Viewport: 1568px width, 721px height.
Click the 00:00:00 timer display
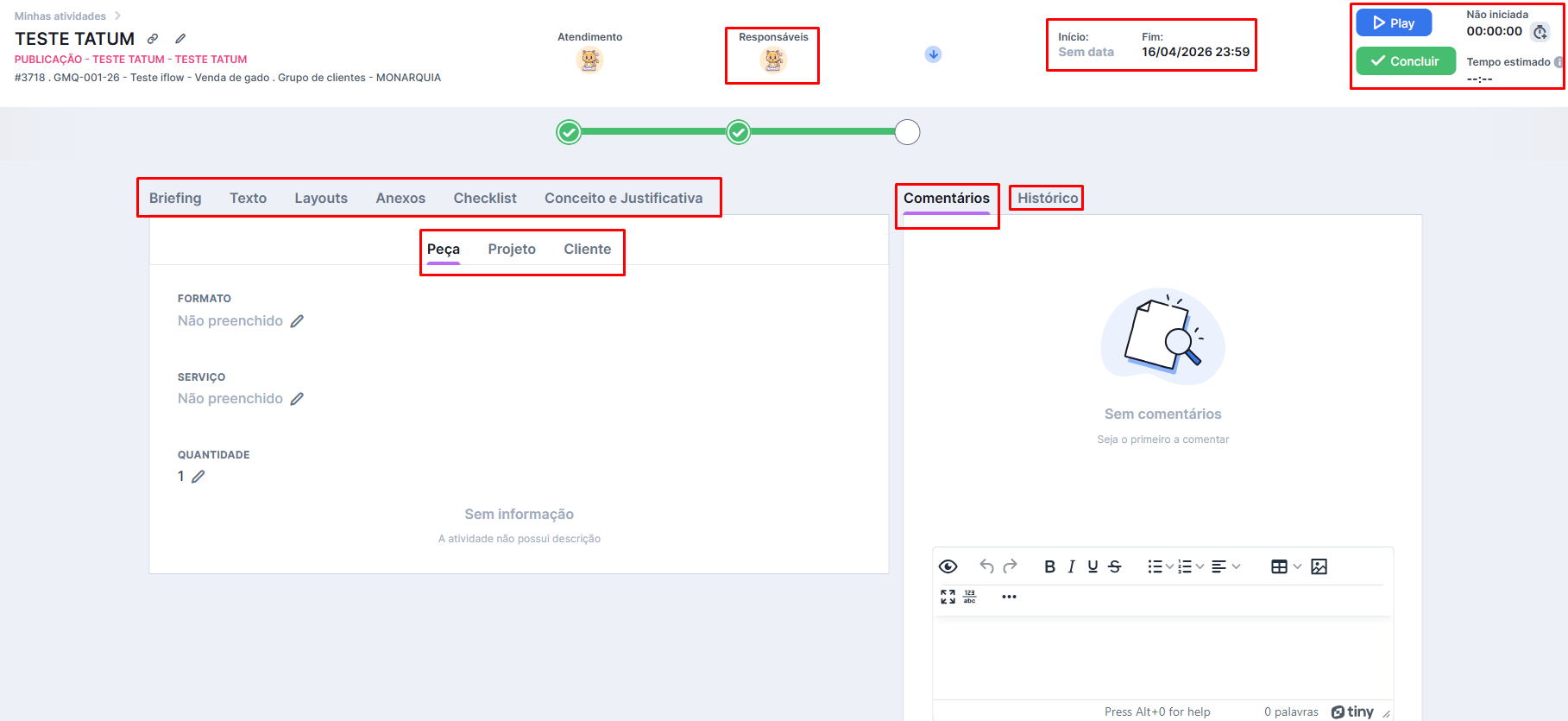(1494, 31)
